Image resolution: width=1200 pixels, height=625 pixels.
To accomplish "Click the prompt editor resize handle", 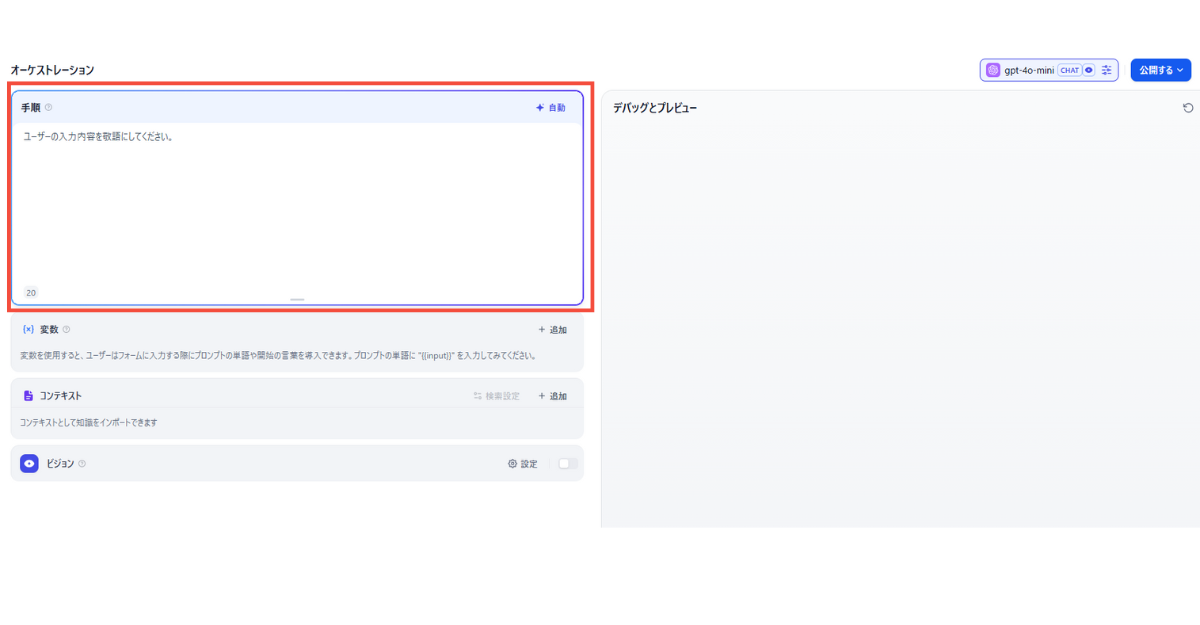I will [x=297, y=299].
